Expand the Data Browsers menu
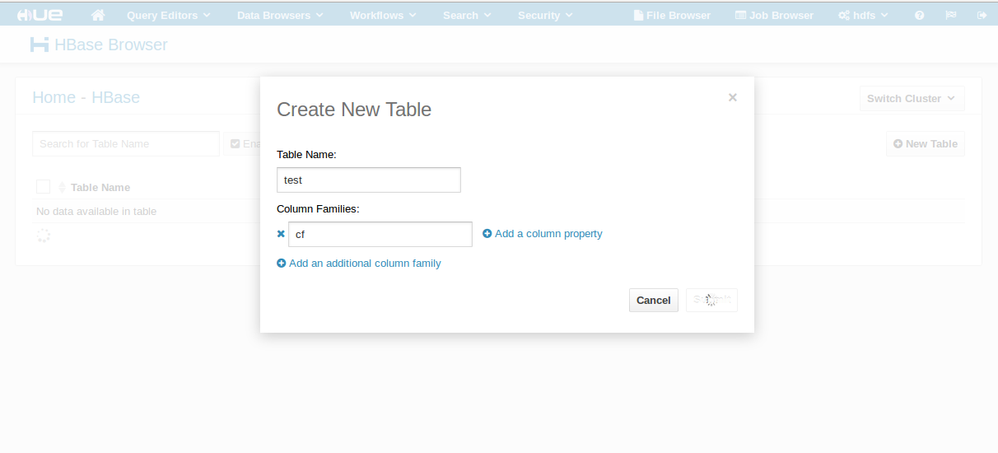Viewport: 998px width, 453px height. click(x=280, y=15)
